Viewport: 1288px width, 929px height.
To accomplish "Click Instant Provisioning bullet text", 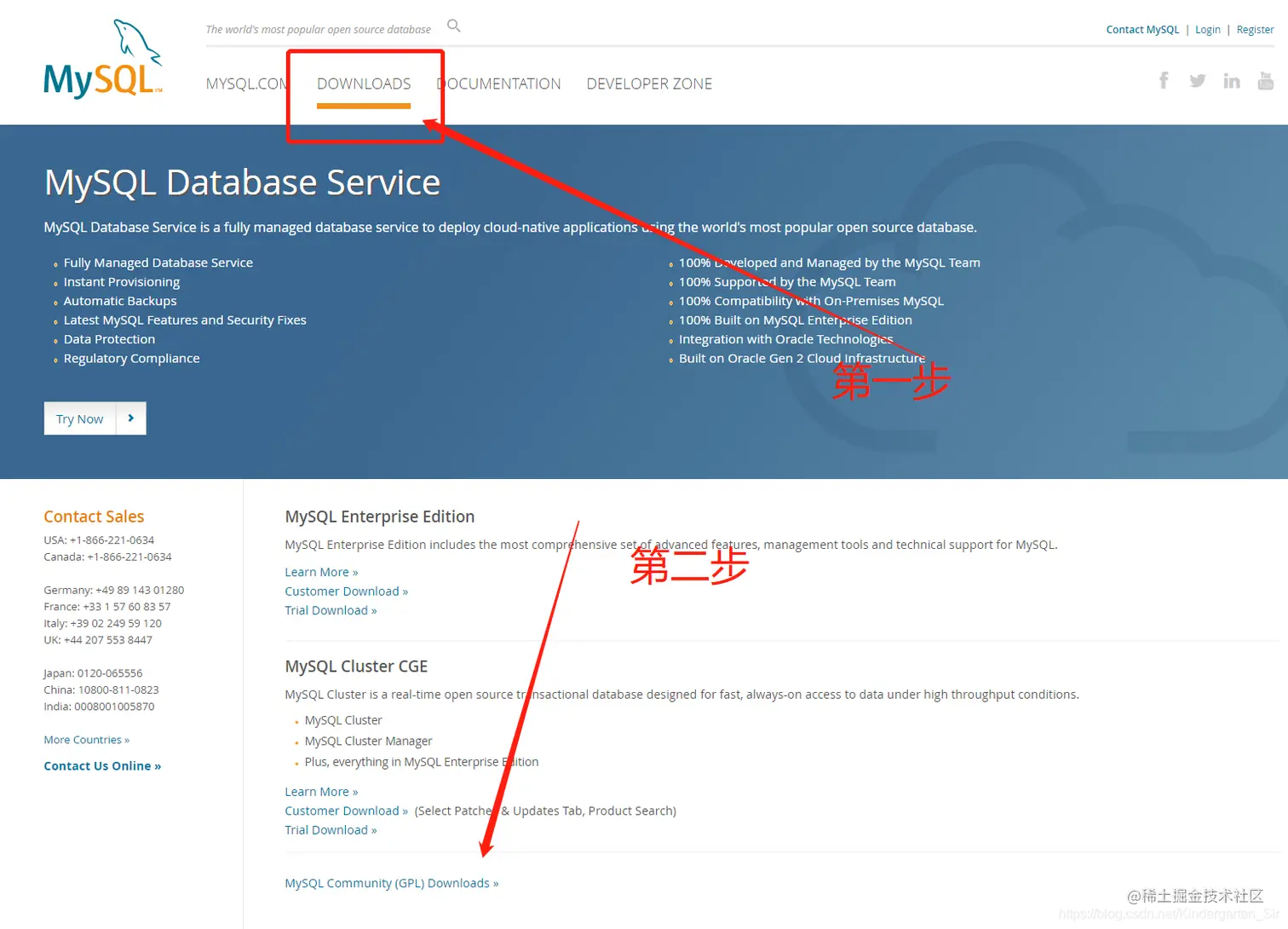I will [x=122, y=282].
